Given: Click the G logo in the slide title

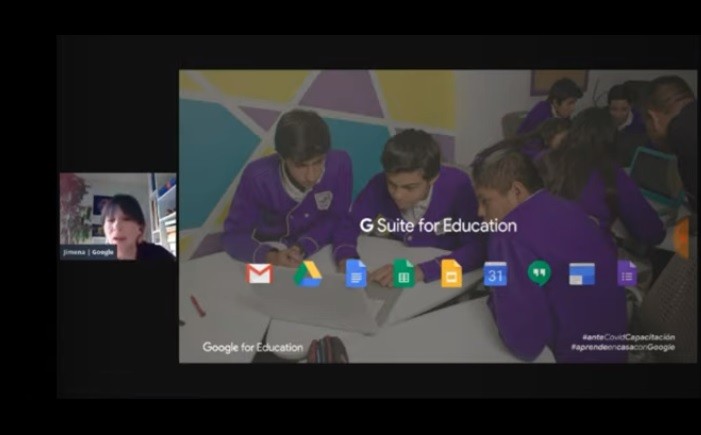Looking at the screenshot, I should [366, 226].
